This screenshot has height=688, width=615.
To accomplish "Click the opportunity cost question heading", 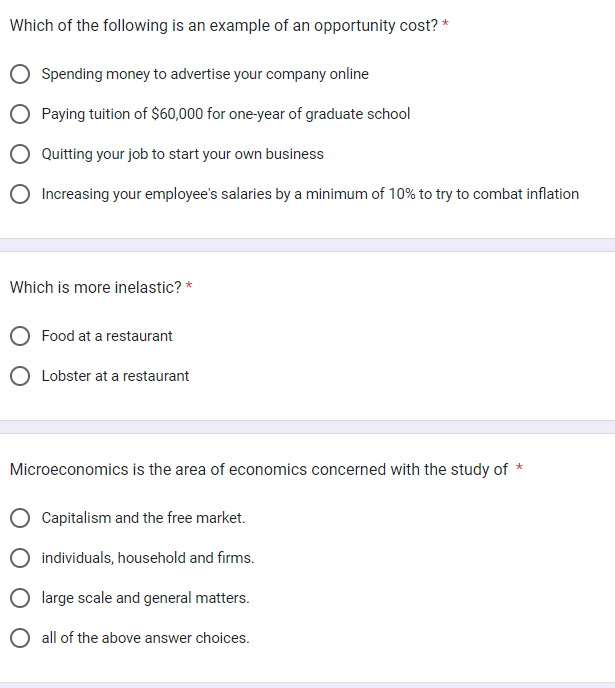I will coord(224,25).
